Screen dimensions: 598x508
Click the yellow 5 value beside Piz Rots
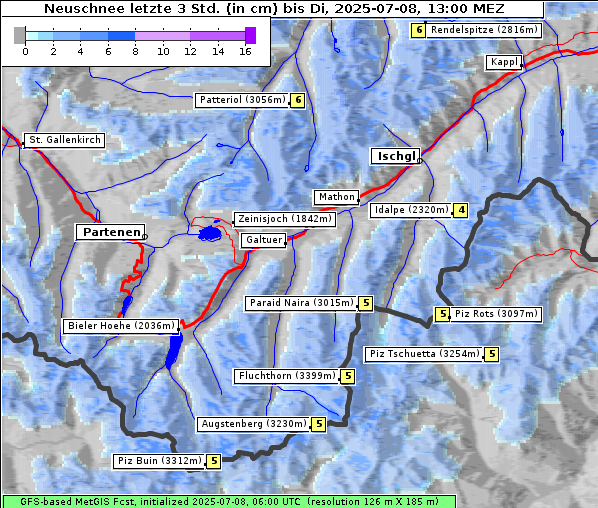click(442, 314)
